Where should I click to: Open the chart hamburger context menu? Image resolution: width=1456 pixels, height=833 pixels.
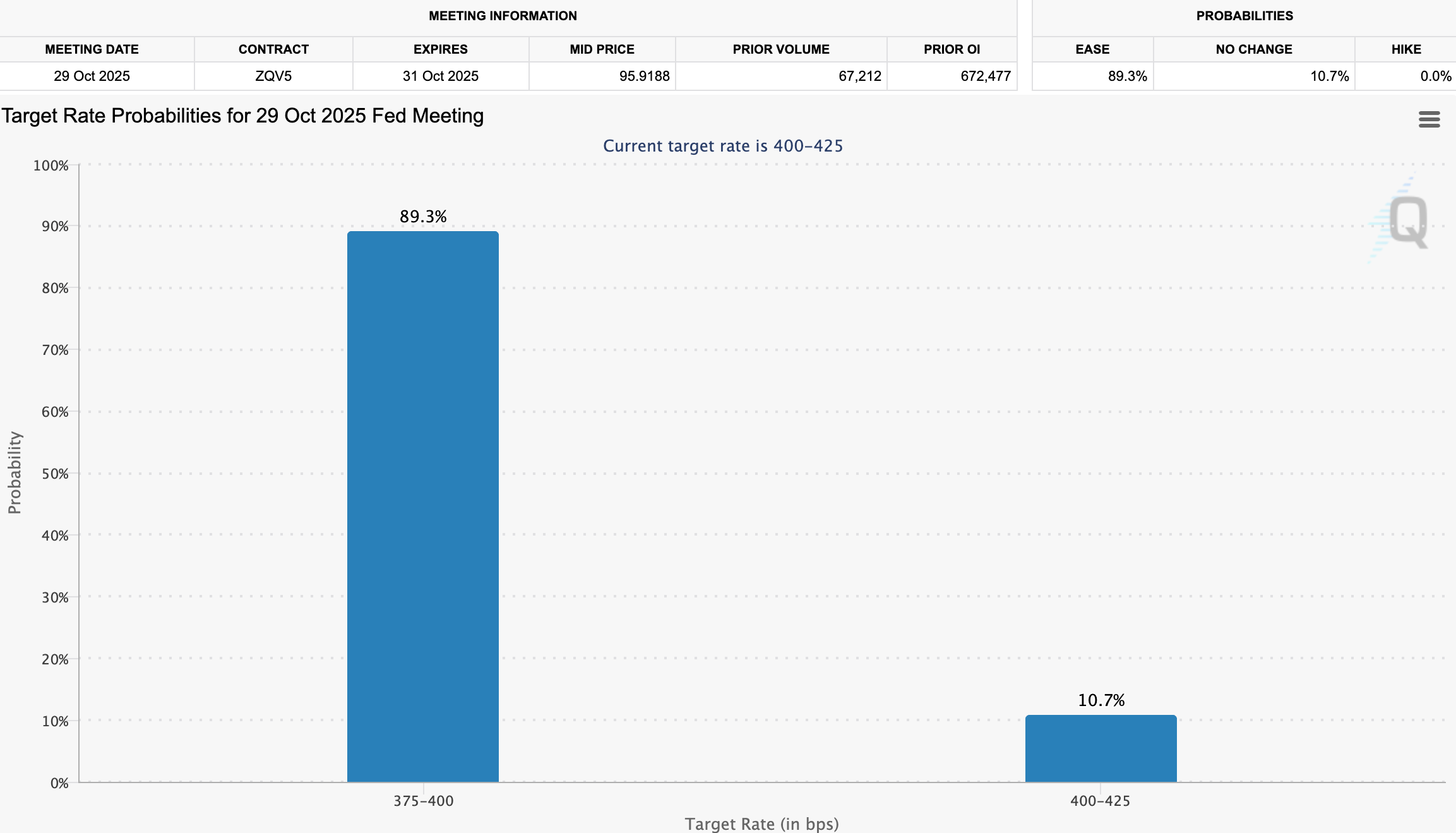(x=1429, y=119)
